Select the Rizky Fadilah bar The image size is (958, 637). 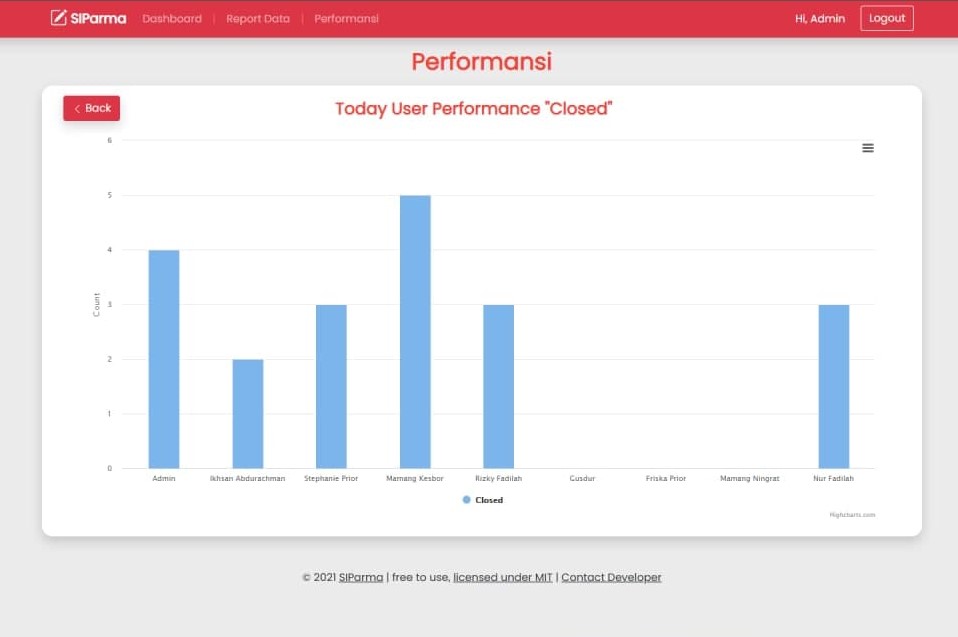pyautogui.click(x=498, y=387)
